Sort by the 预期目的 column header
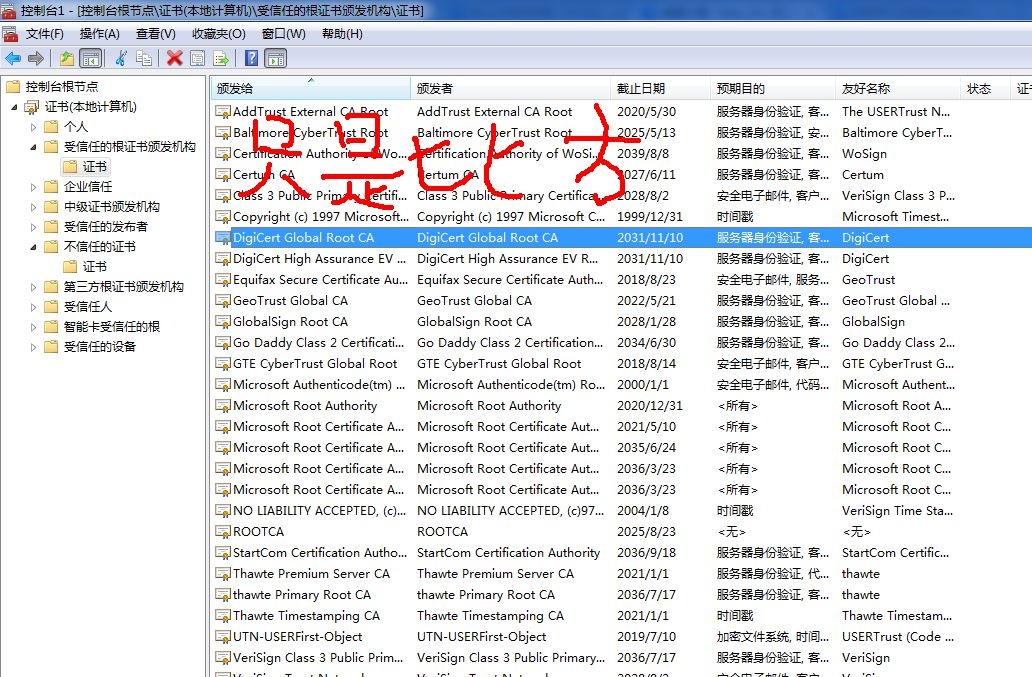The image size is (1032, 677). [773, 88]
